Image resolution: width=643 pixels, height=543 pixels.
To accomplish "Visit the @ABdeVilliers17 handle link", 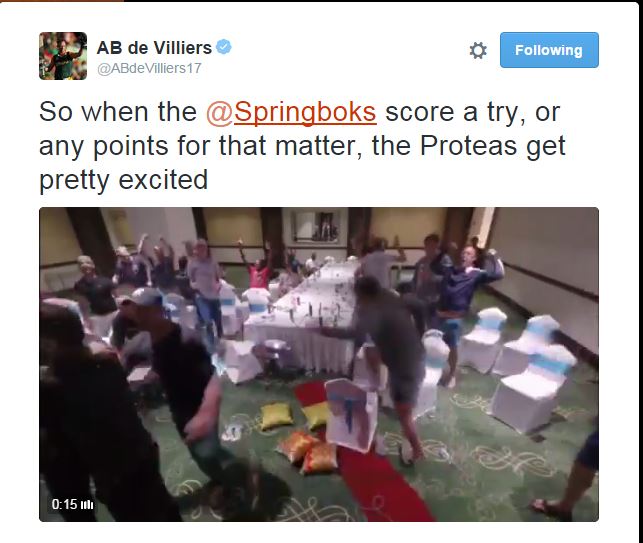I will tap(149, 68).
